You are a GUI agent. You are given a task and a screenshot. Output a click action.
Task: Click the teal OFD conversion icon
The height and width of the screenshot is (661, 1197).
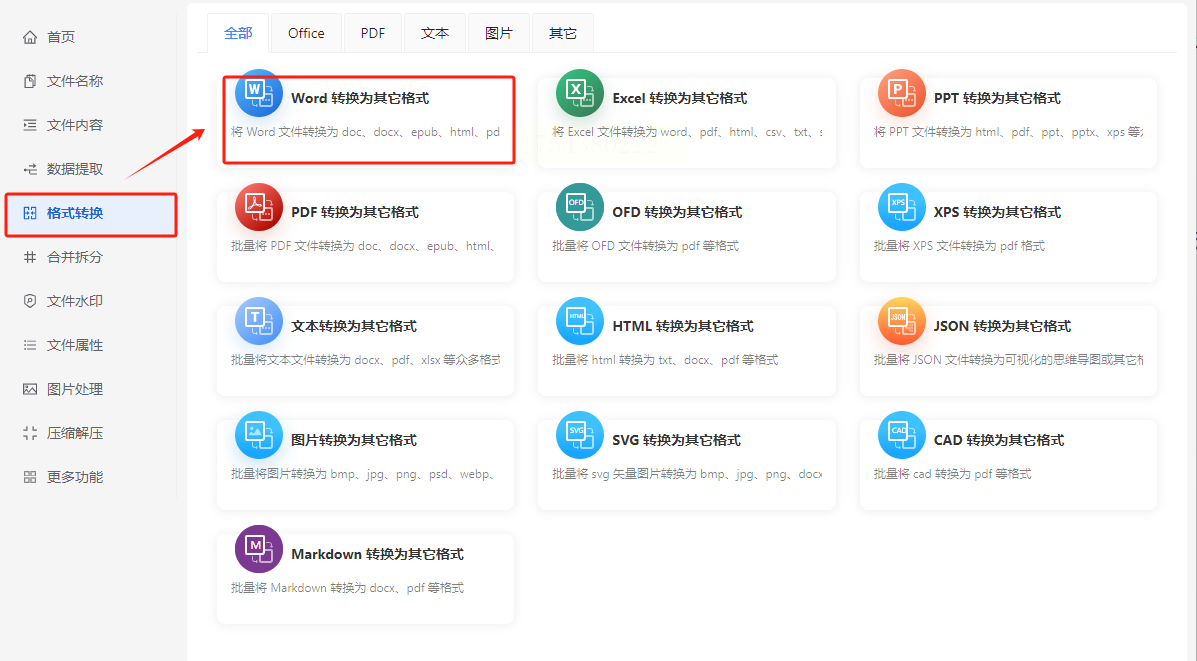pos(580,207)
